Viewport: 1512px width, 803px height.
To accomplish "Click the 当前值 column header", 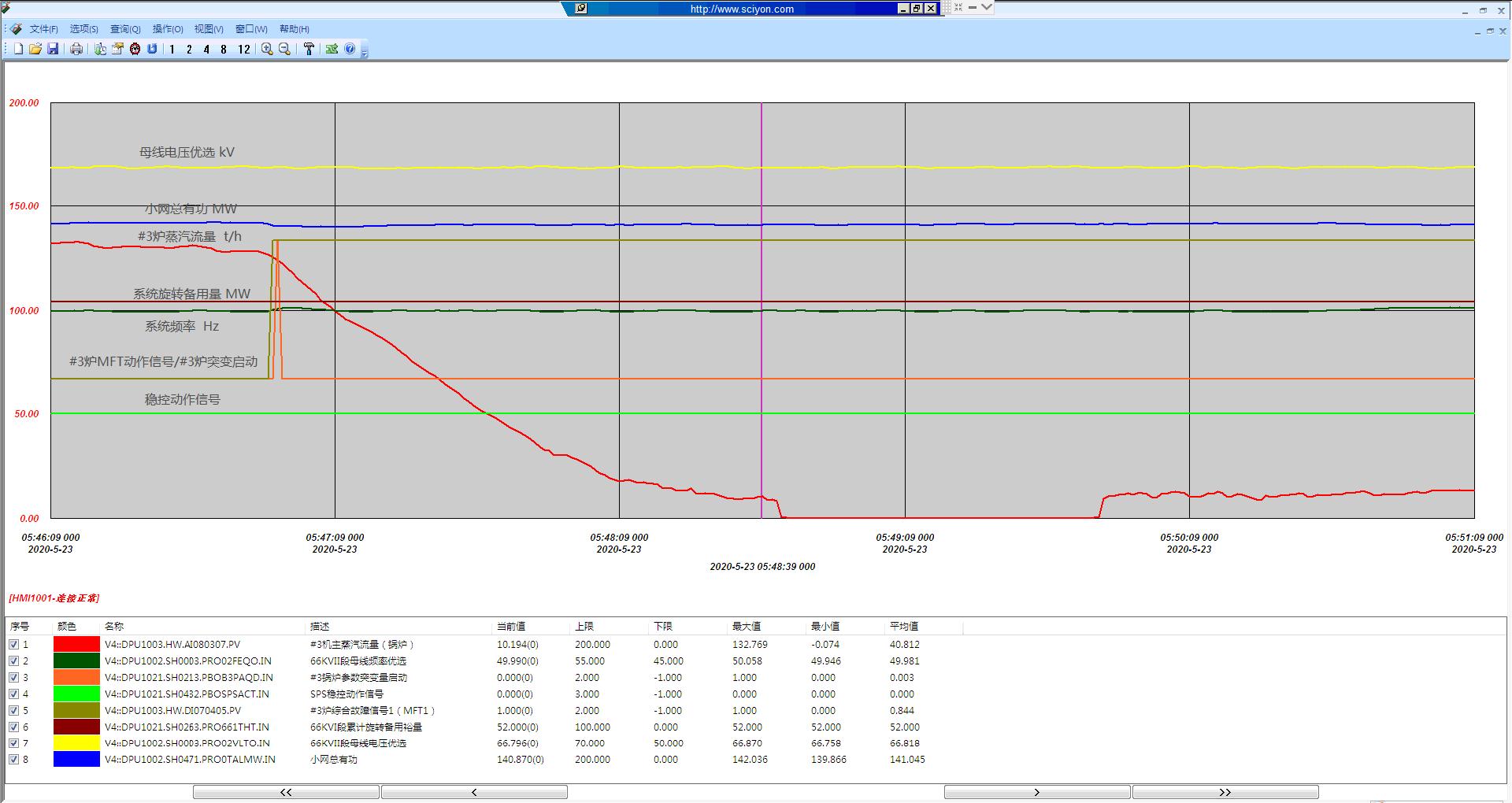I will (531, 626).
